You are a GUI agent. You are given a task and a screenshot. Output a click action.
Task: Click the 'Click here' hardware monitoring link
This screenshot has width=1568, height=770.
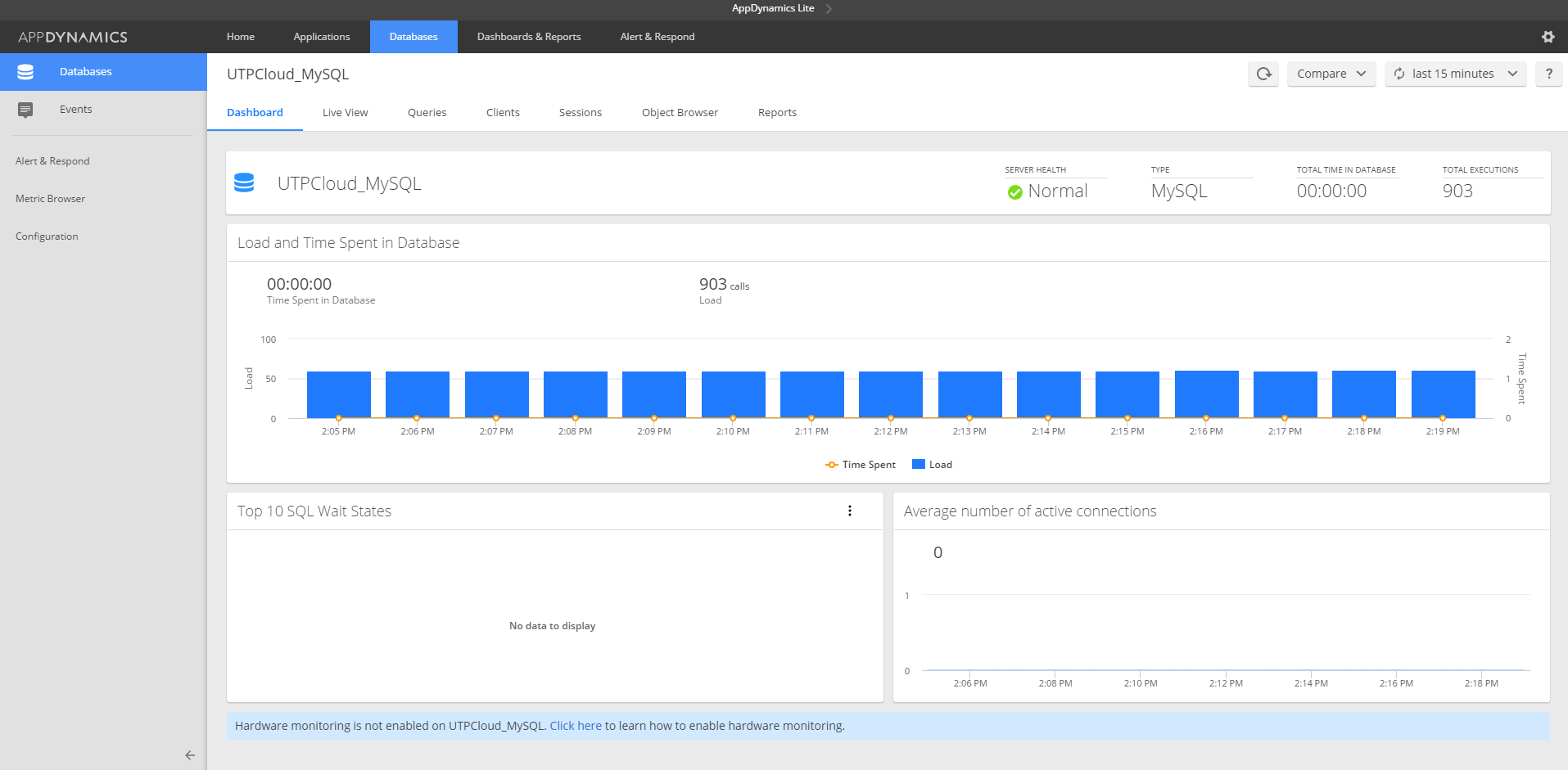[x=576, y=726]
